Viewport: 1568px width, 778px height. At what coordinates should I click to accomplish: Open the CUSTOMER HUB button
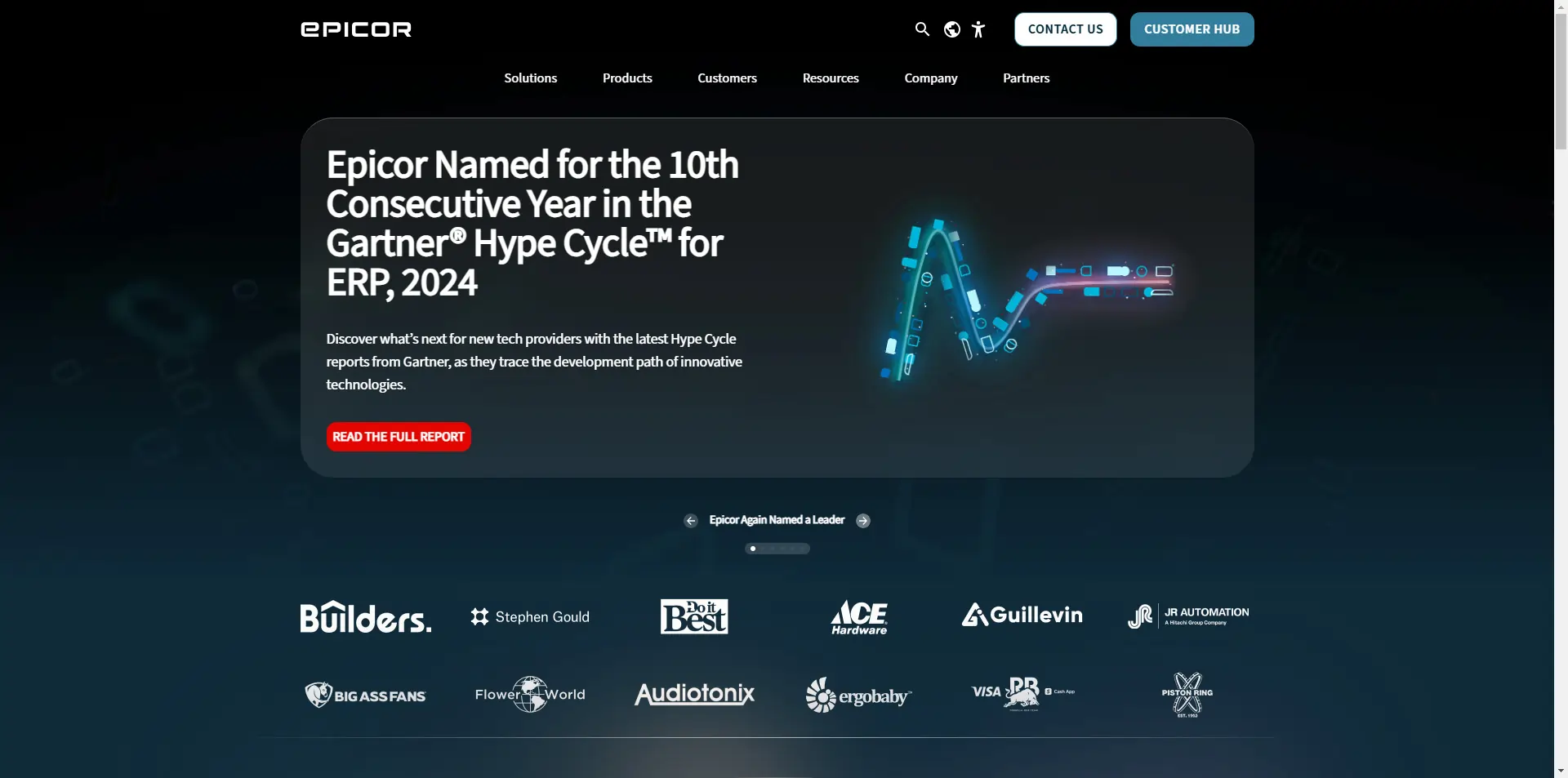(x=1192, y=29)
